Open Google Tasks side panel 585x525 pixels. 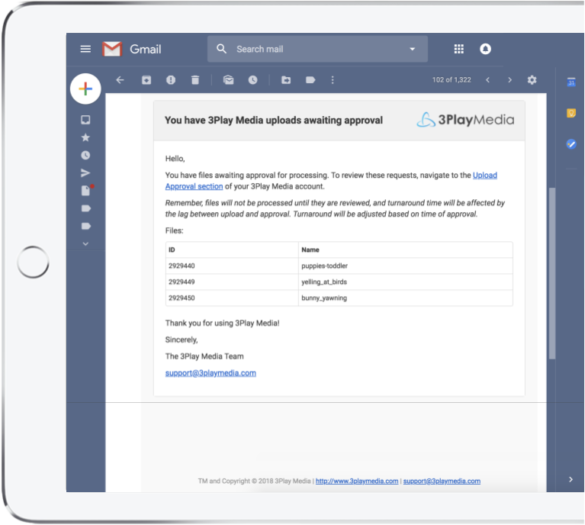[571, 144]
